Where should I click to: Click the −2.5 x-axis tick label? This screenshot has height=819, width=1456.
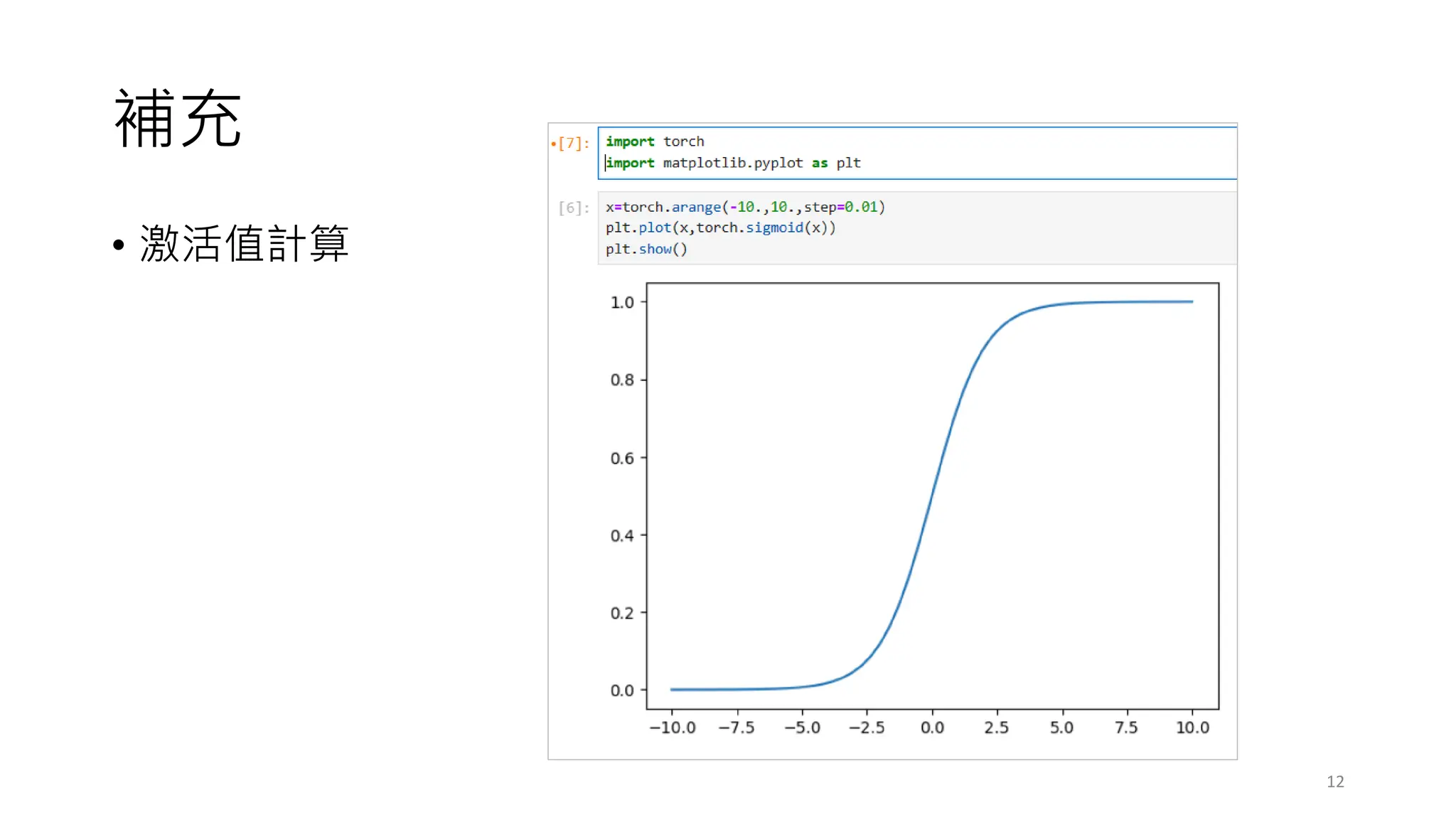pyautogui.click(x=867, y=727)
